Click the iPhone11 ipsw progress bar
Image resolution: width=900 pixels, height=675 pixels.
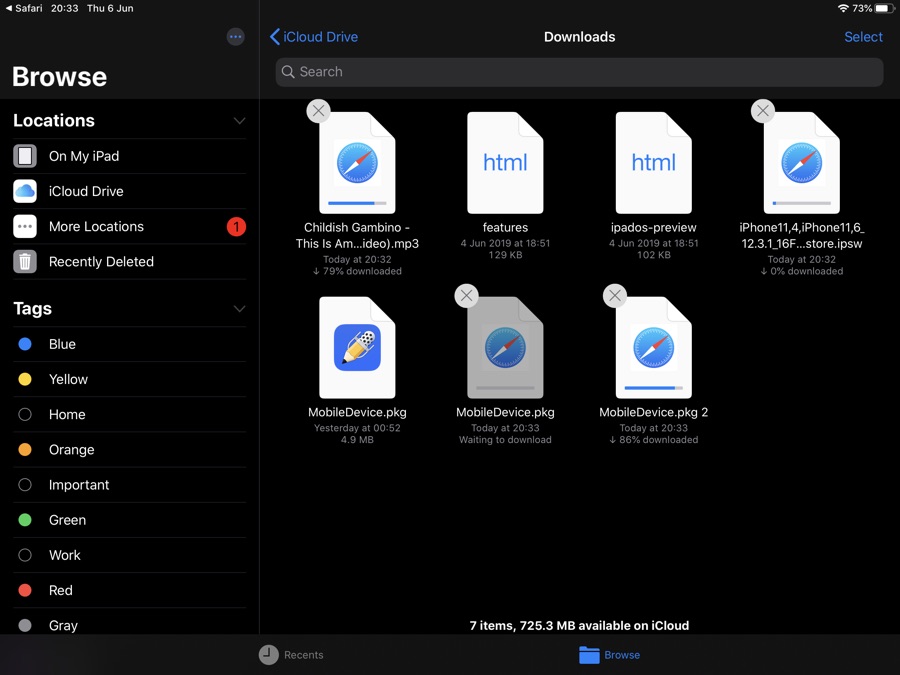click(x=802, y=203)
